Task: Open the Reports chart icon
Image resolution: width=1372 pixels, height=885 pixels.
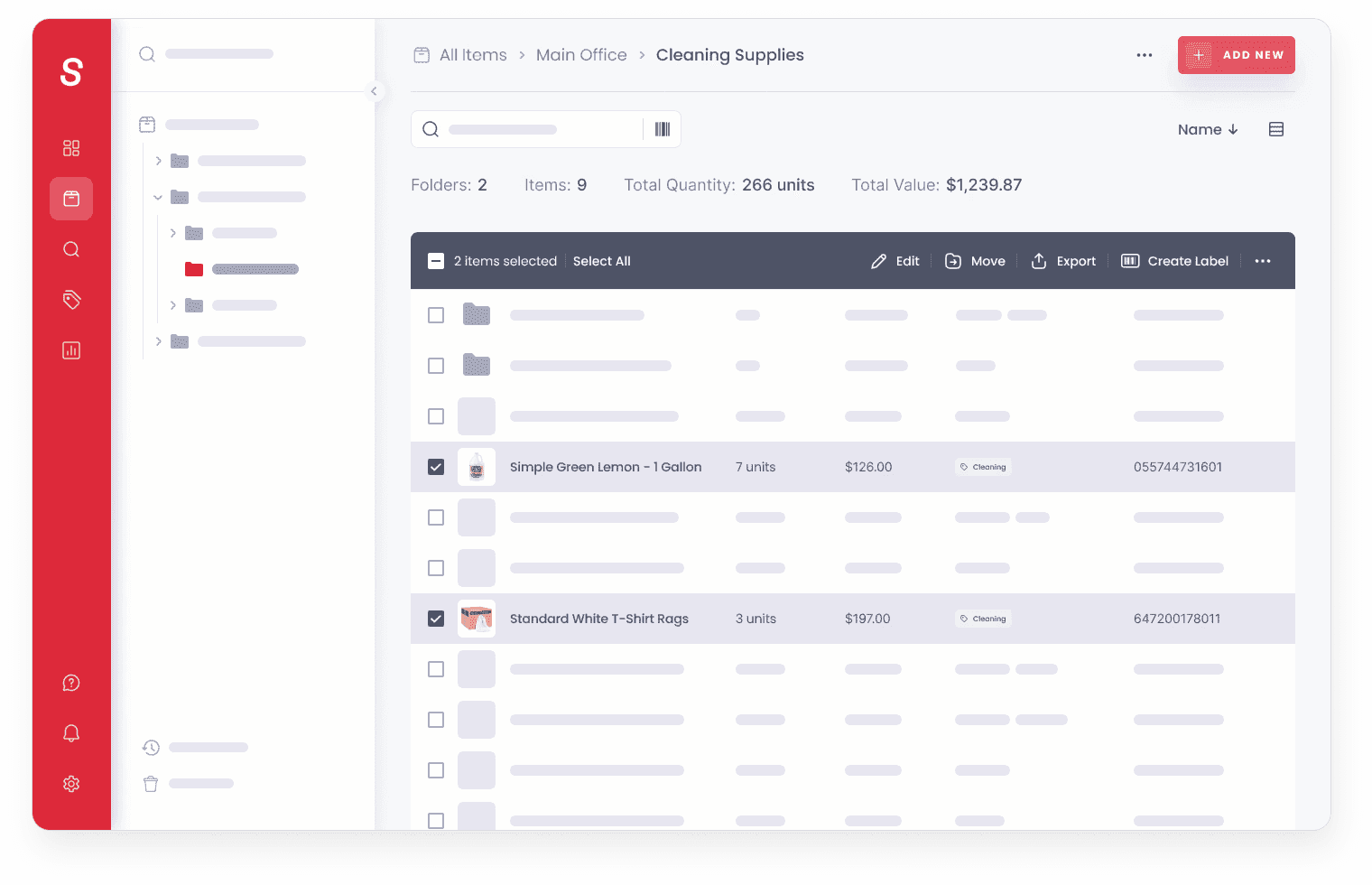Action: tap(71, 350)
